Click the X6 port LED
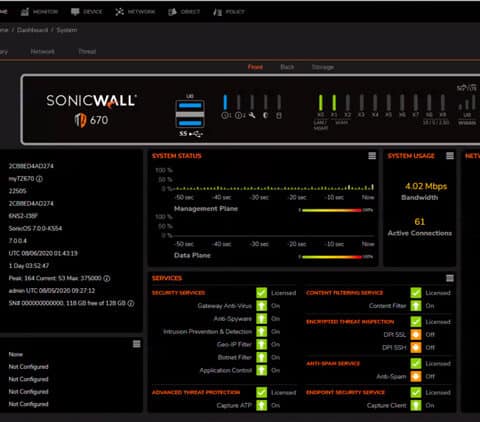The image size is (480, 422). [x=402, y=102]
